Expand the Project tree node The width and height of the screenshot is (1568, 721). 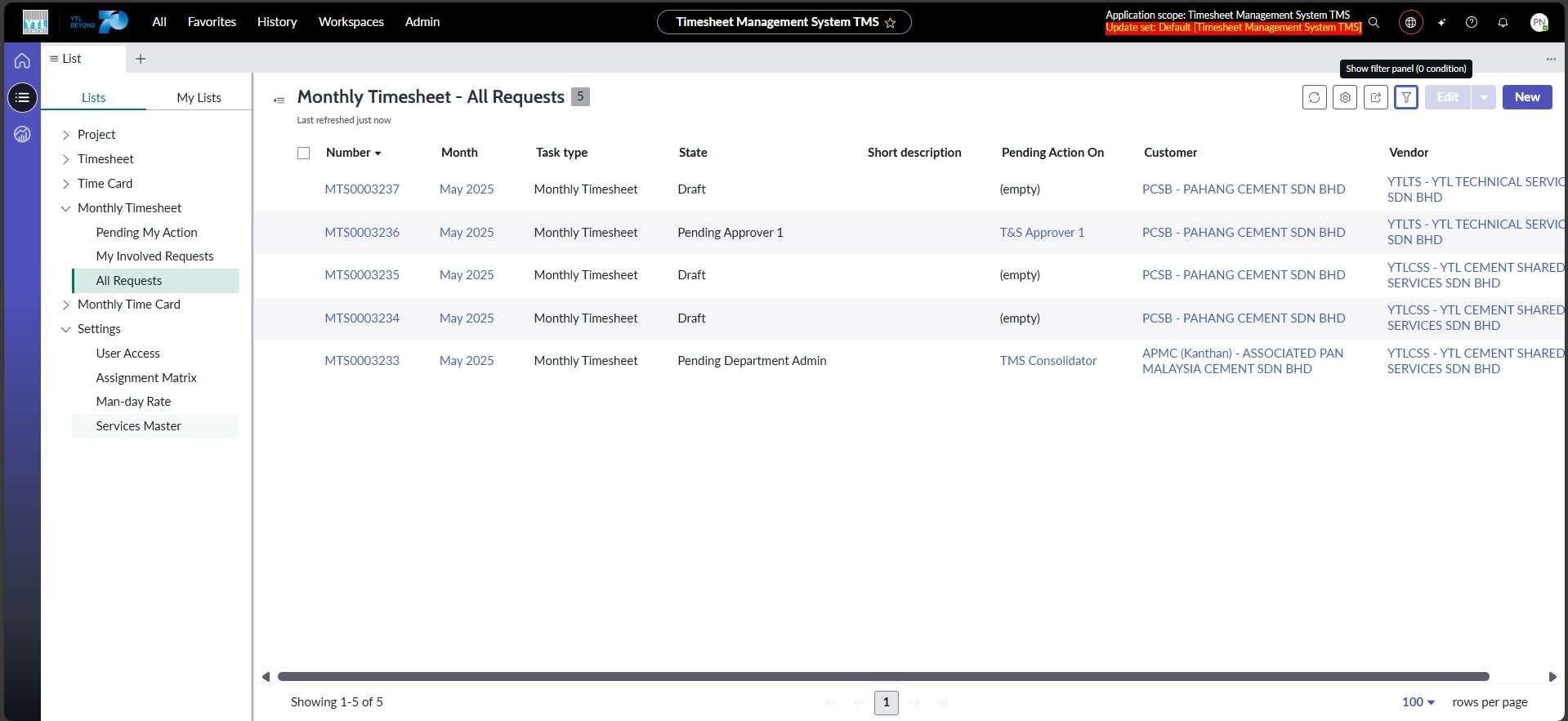pyautogui.click(x=66, y=135)
